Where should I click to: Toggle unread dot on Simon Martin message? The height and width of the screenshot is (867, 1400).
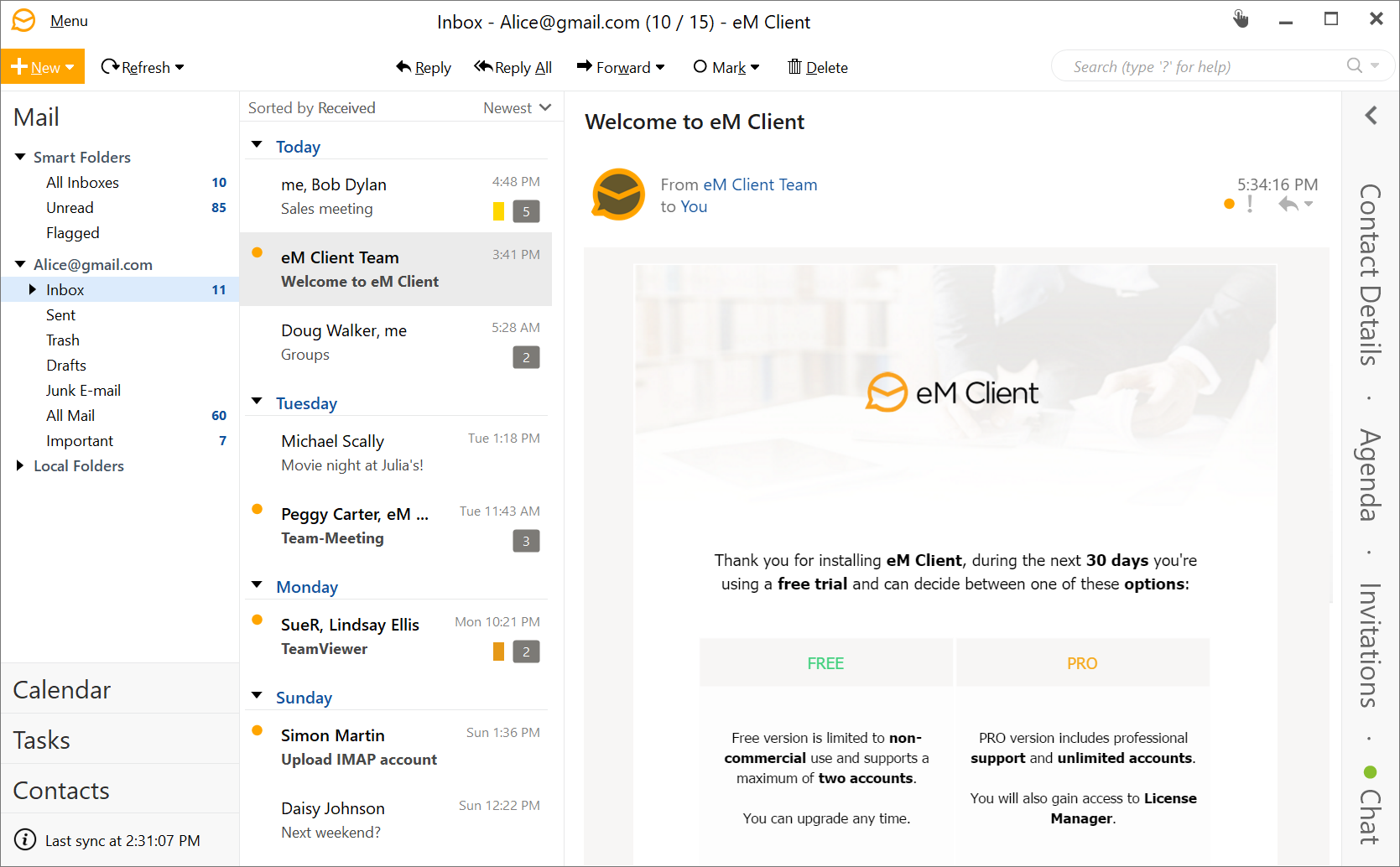pos(258,730)
